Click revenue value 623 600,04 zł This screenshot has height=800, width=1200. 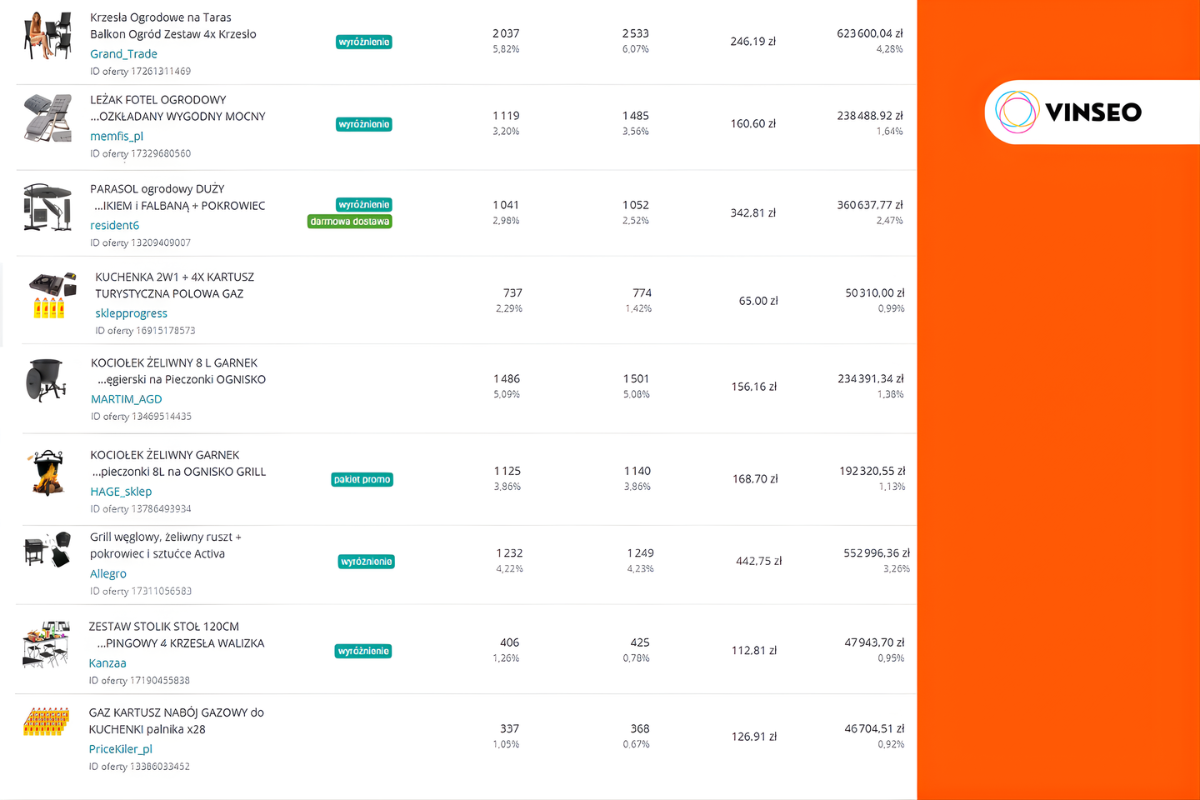(x=870, y=34)
